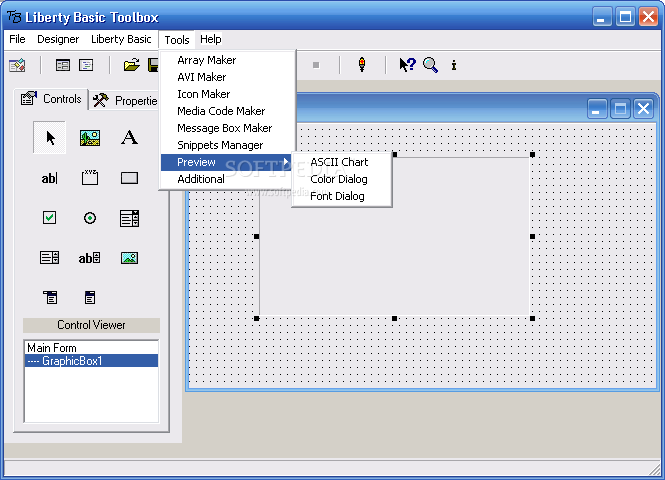
Task: Click the top-right handle of the GraphicBox
Action: [x=532, y=155]
